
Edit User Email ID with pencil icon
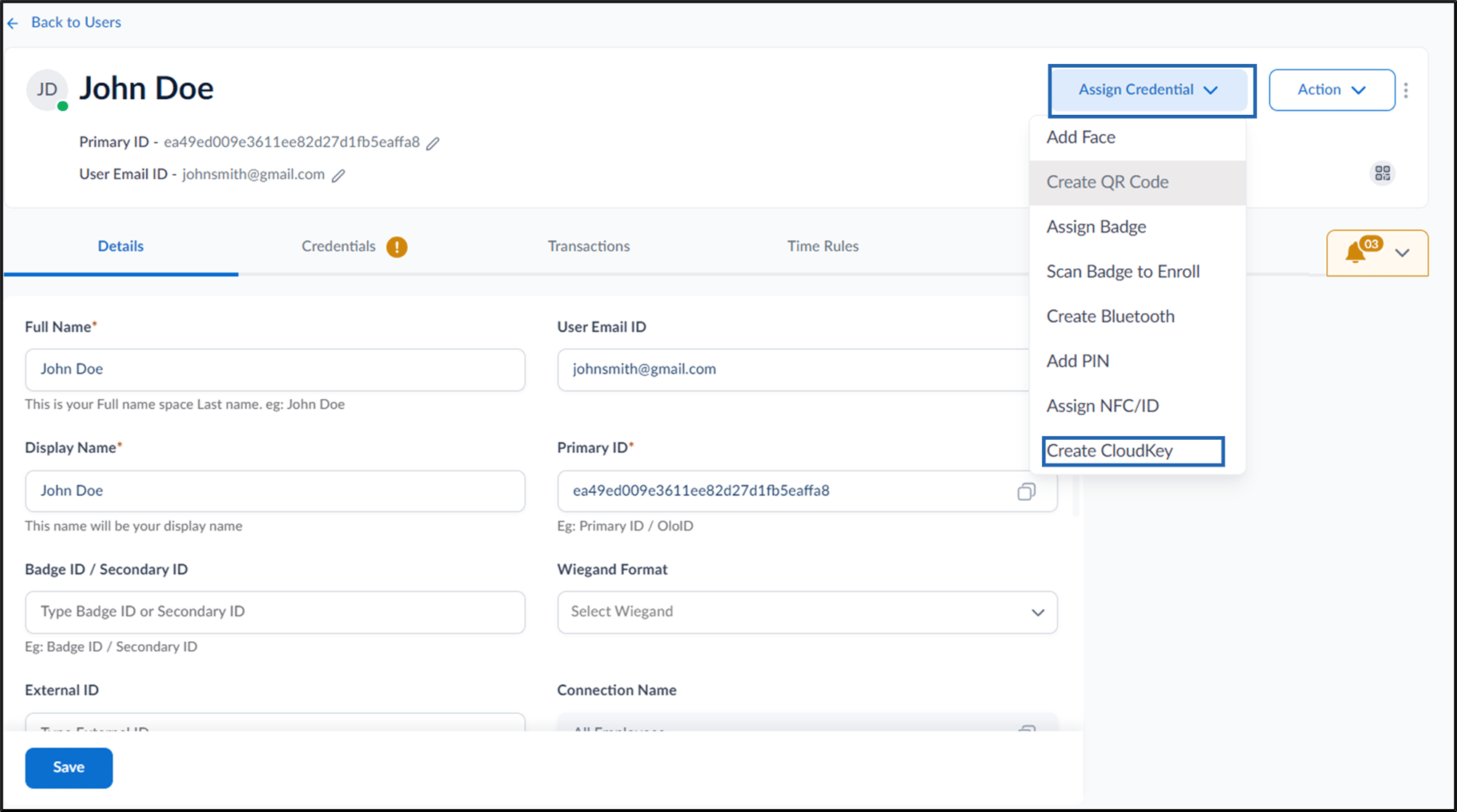tap(338, 175)
